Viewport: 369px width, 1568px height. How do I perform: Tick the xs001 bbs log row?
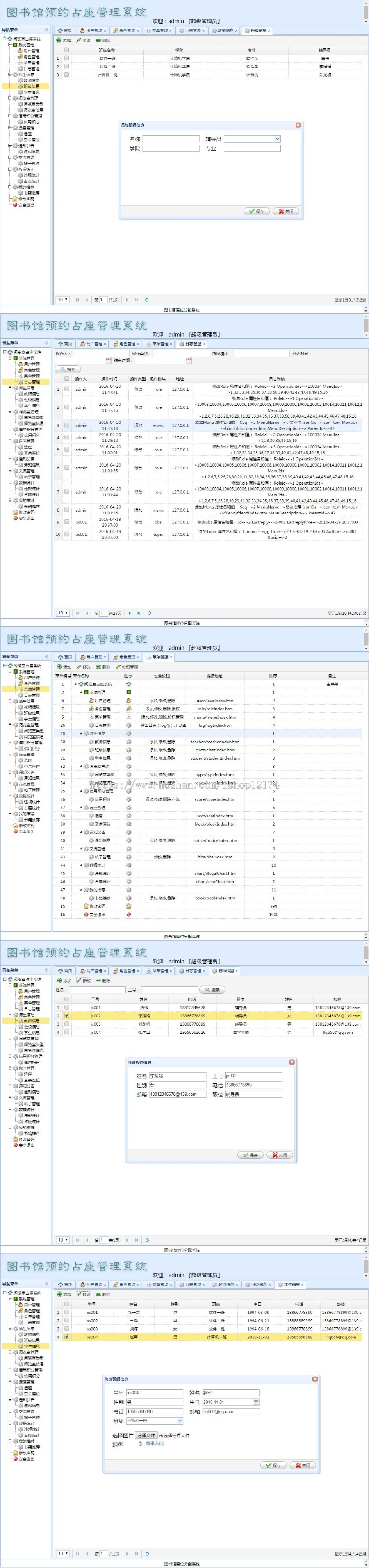pyautogui.click(x=66, y=522)
